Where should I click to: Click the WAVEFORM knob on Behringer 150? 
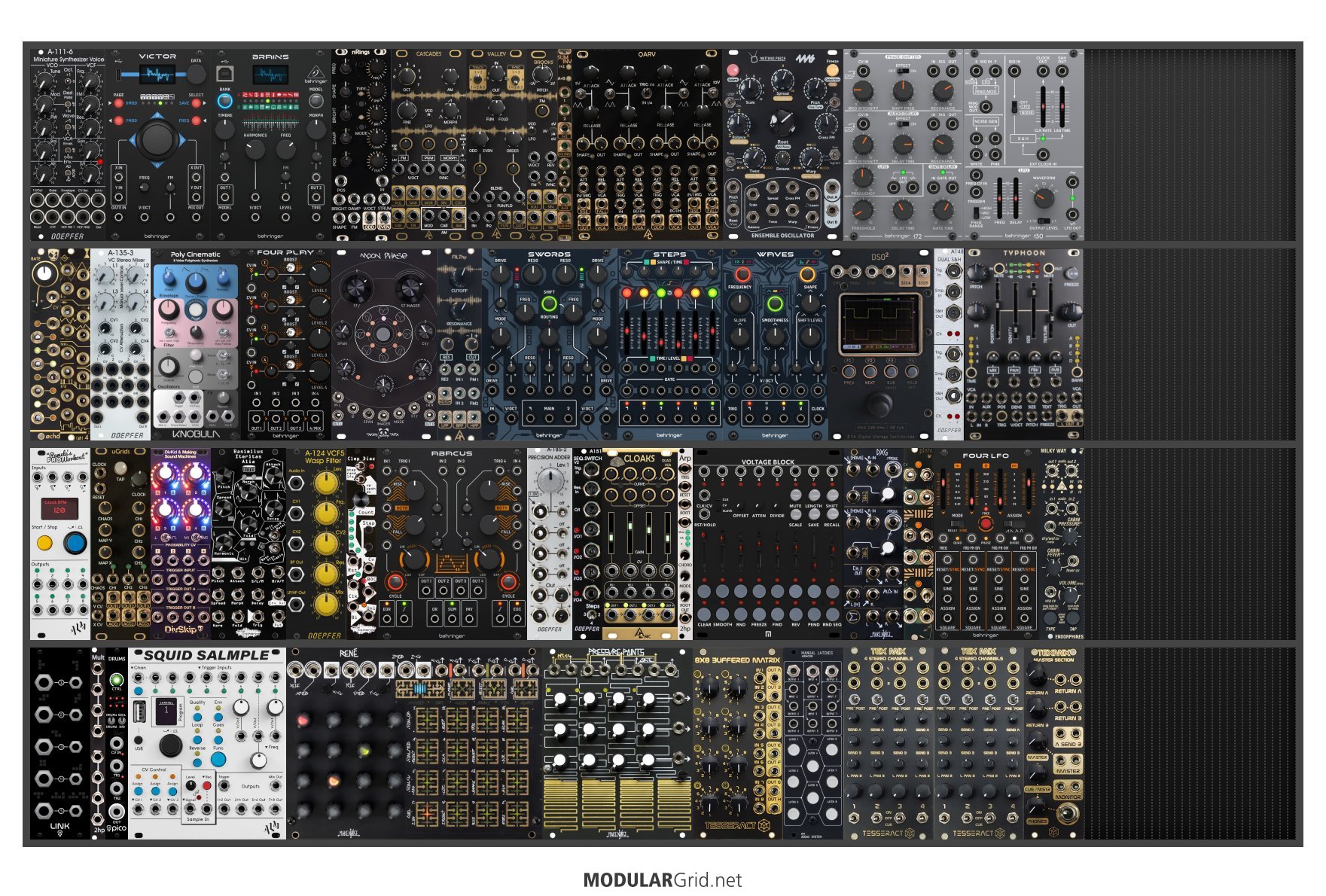(x=1043, y=199)
